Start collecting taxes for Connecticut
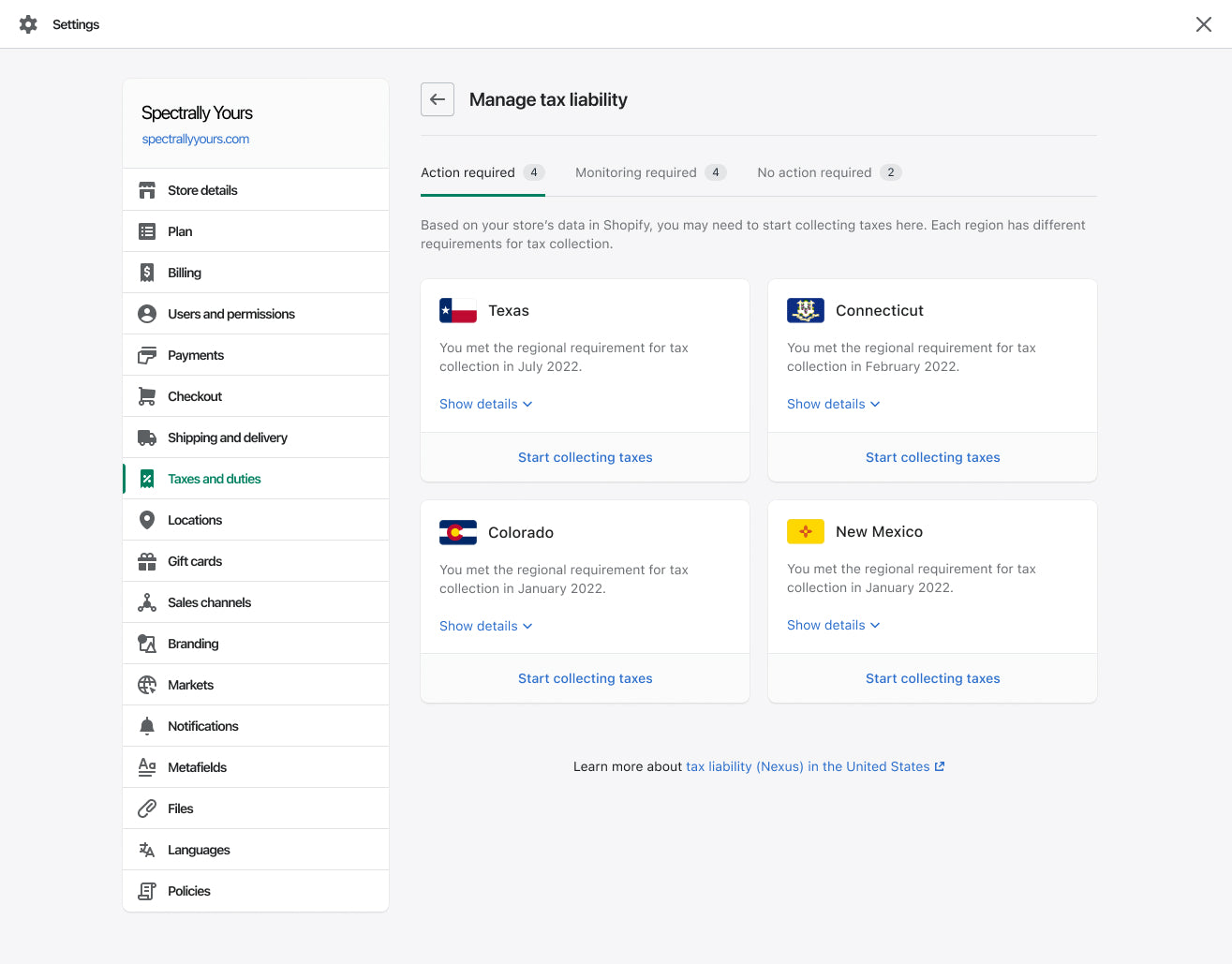 point(932,457)
